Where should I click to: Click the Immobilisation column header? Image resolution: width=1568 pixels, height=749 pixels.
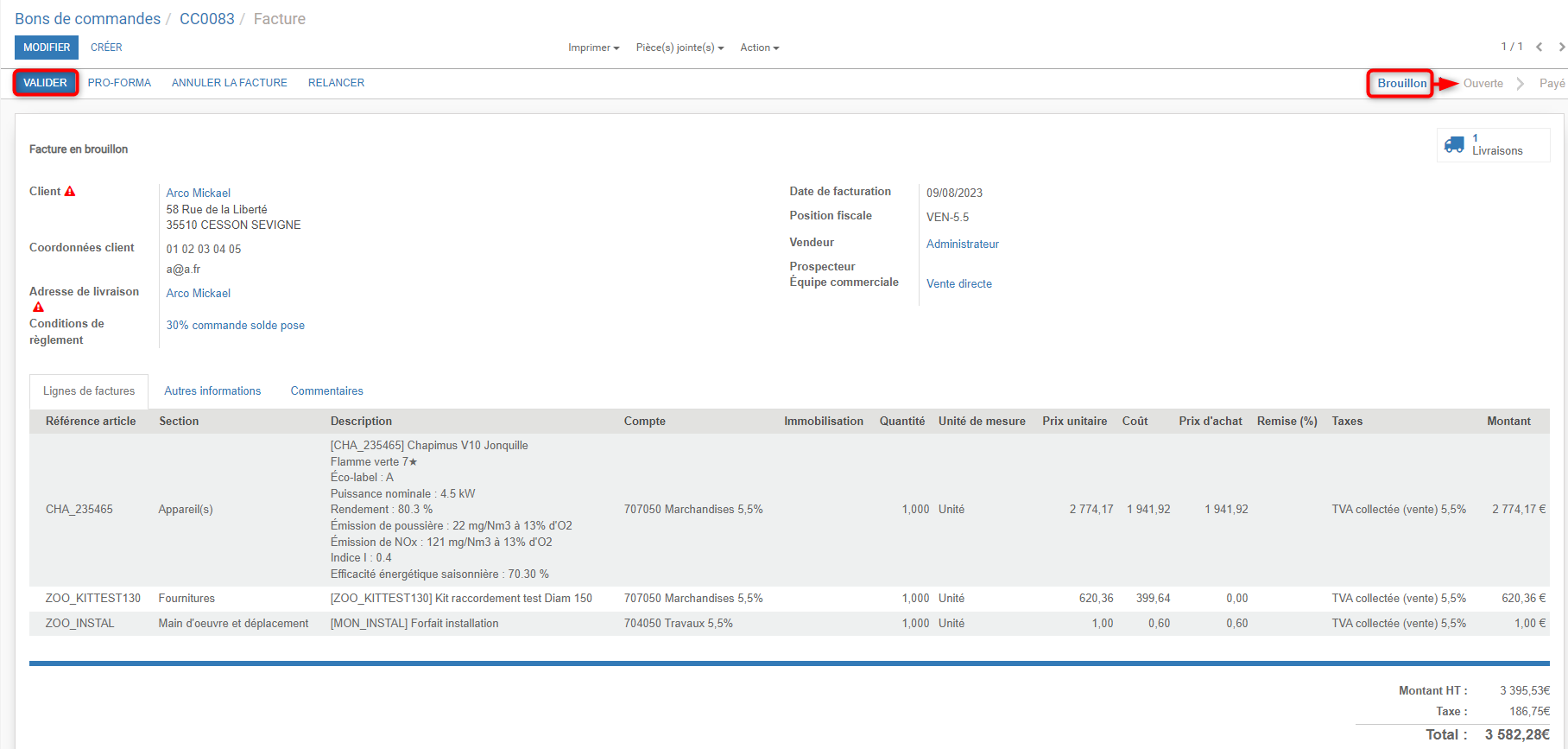824,422
